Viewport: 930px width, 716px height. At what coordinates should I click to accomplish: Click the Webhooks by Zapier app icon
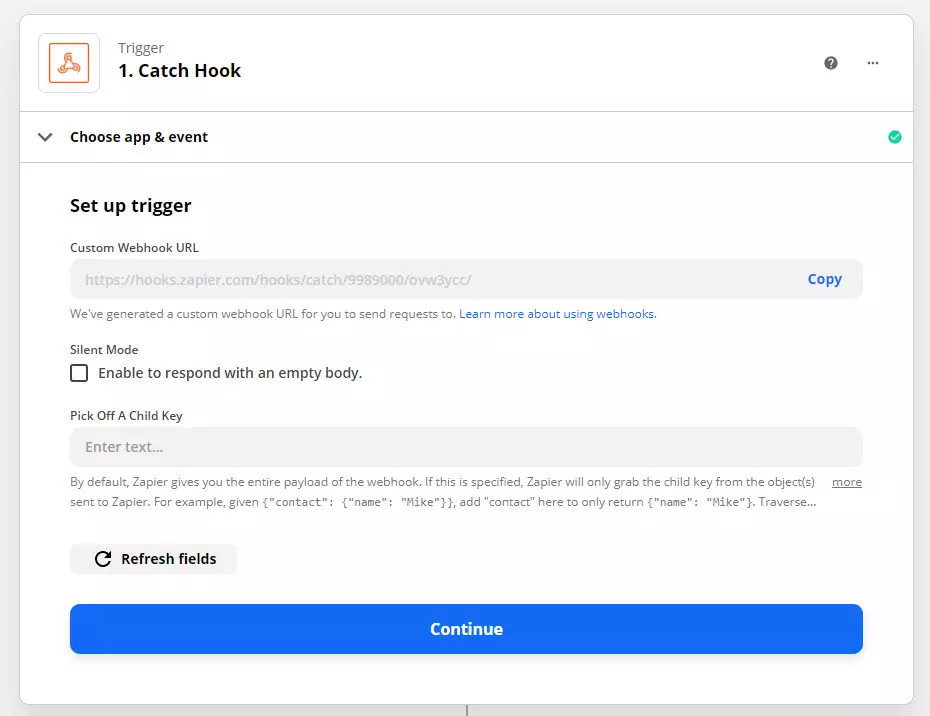(x=68, y=62)
